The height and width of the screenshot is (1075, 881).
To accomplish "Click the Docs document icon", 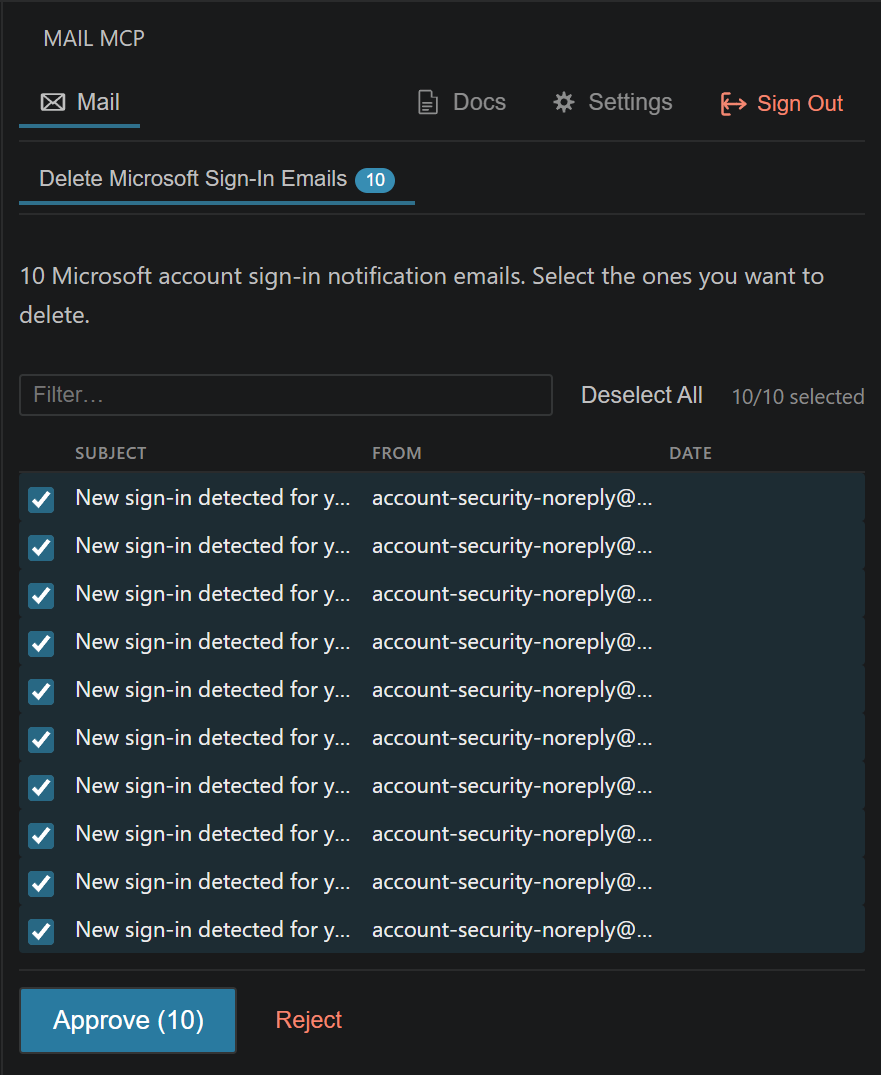I will point(427,101).
